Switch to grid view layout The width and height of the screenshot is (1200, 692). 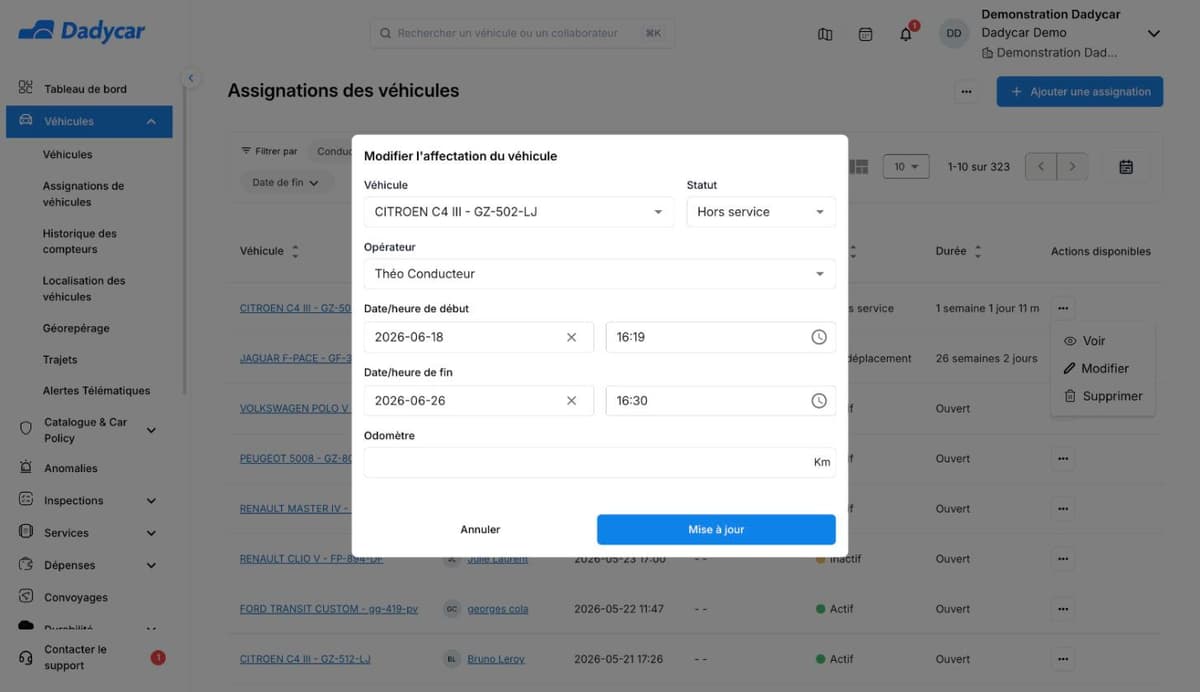858,167
